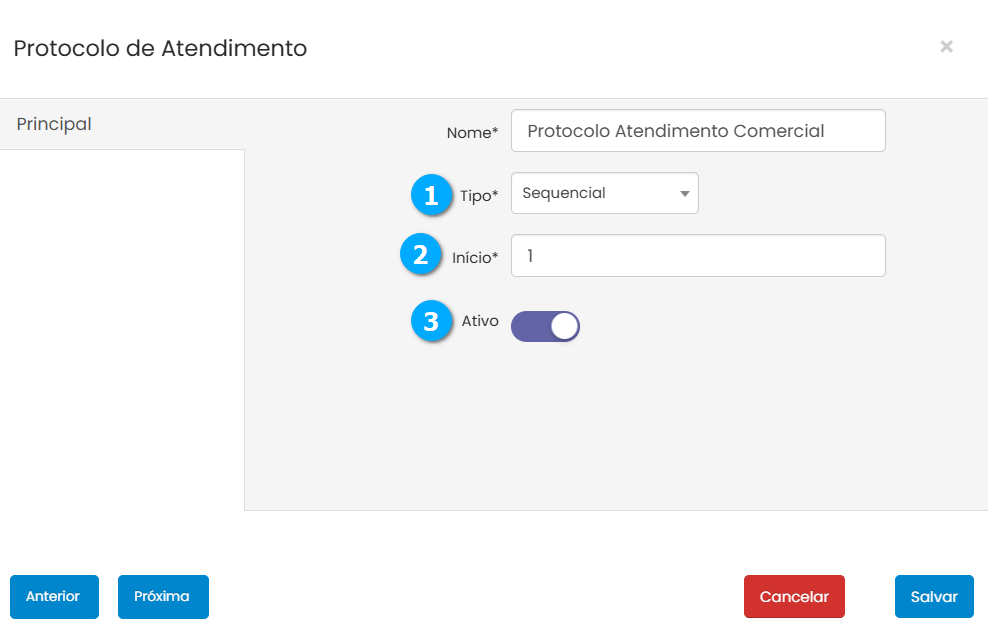Screen dimensions: 988x635
Task: Click the empty white sidebar below Principal
Action: 122,330
